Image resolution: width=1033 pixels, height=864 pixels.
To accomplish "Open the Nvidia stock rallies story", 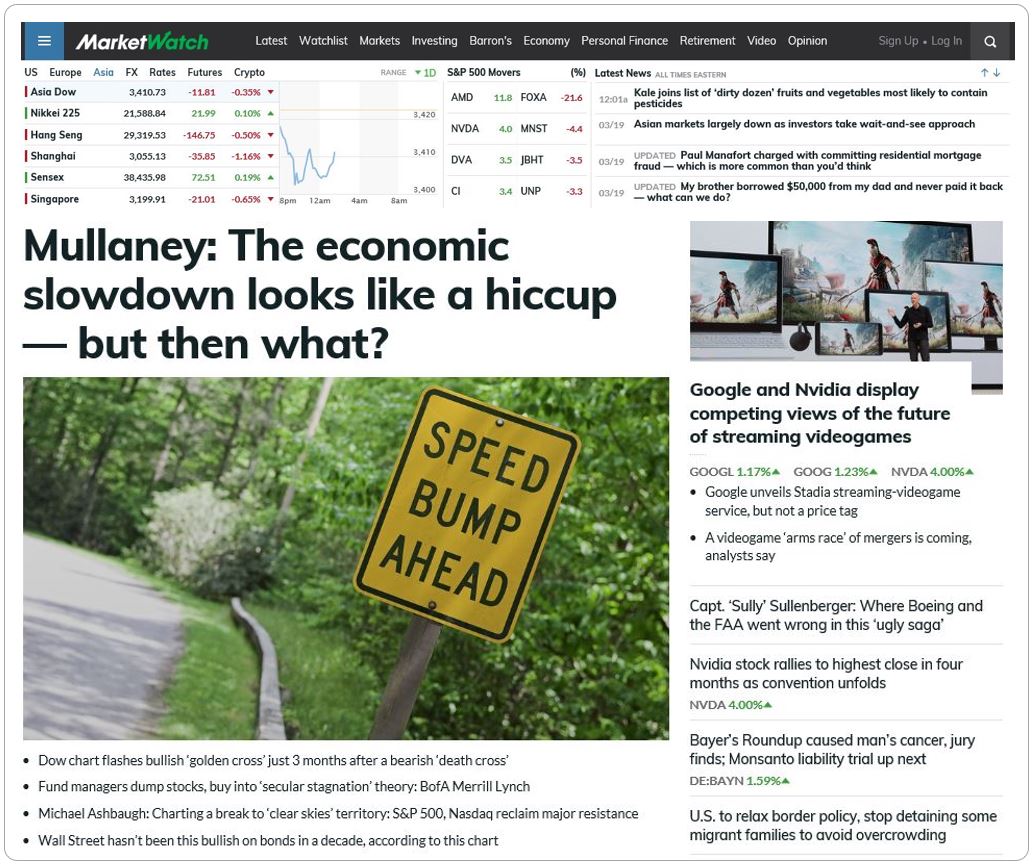I will (826, 674).
